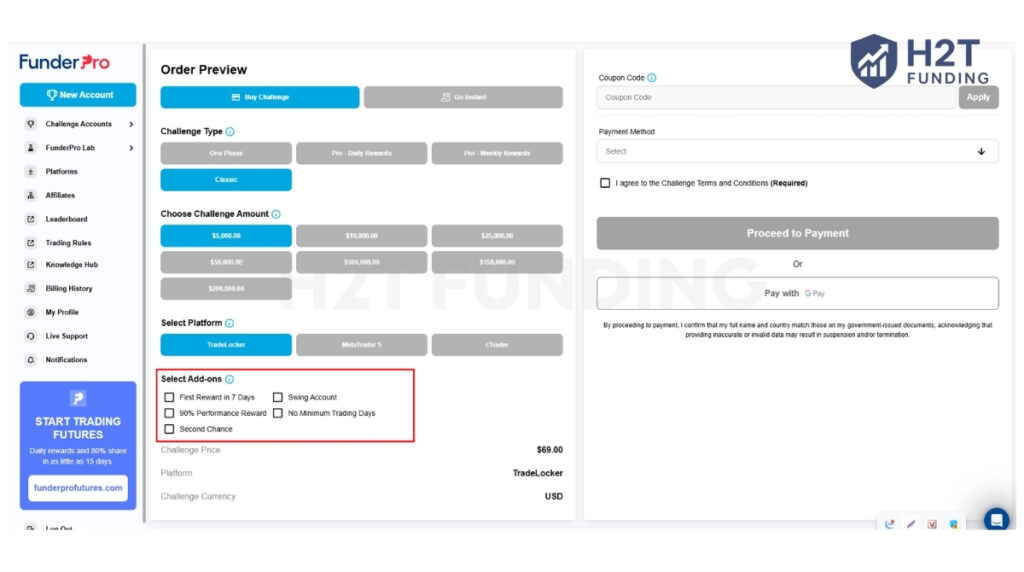The image size is (1024, 572).
Task: Show info for Challenge Type
Action: (230, 132)
